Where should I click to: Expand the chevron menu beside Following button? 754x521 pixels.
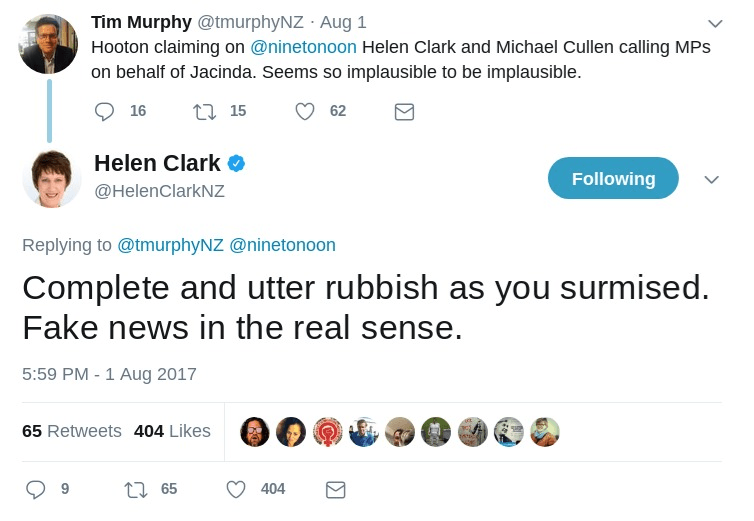click(712, 180)
